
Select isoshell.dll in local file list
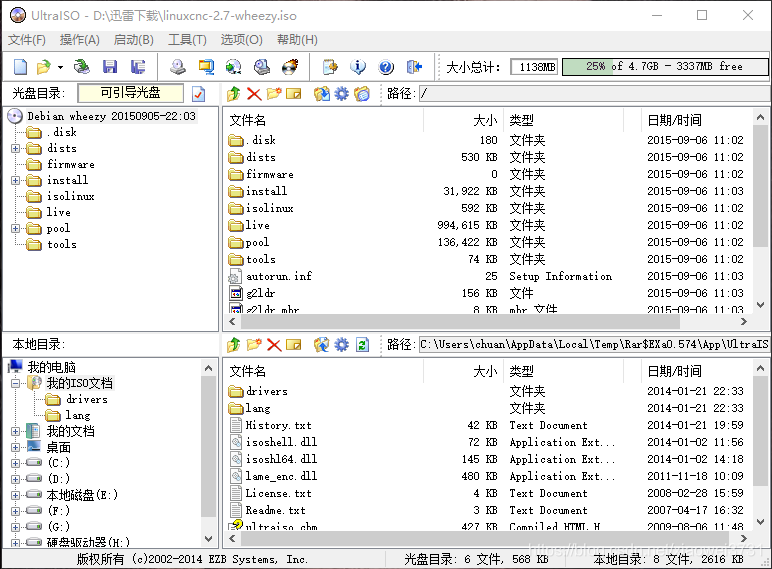pyautogui.click(x=281, y=442)
